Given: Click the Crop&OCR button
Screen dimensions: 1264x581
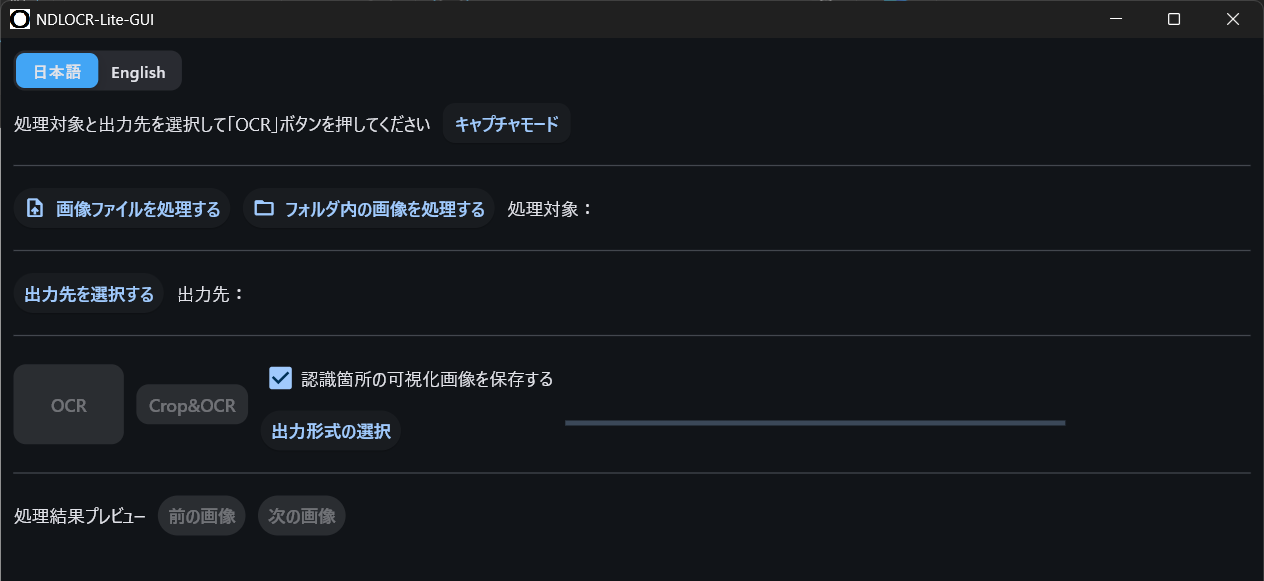Looking at the screenshot, I should click(x=192, y=405).
